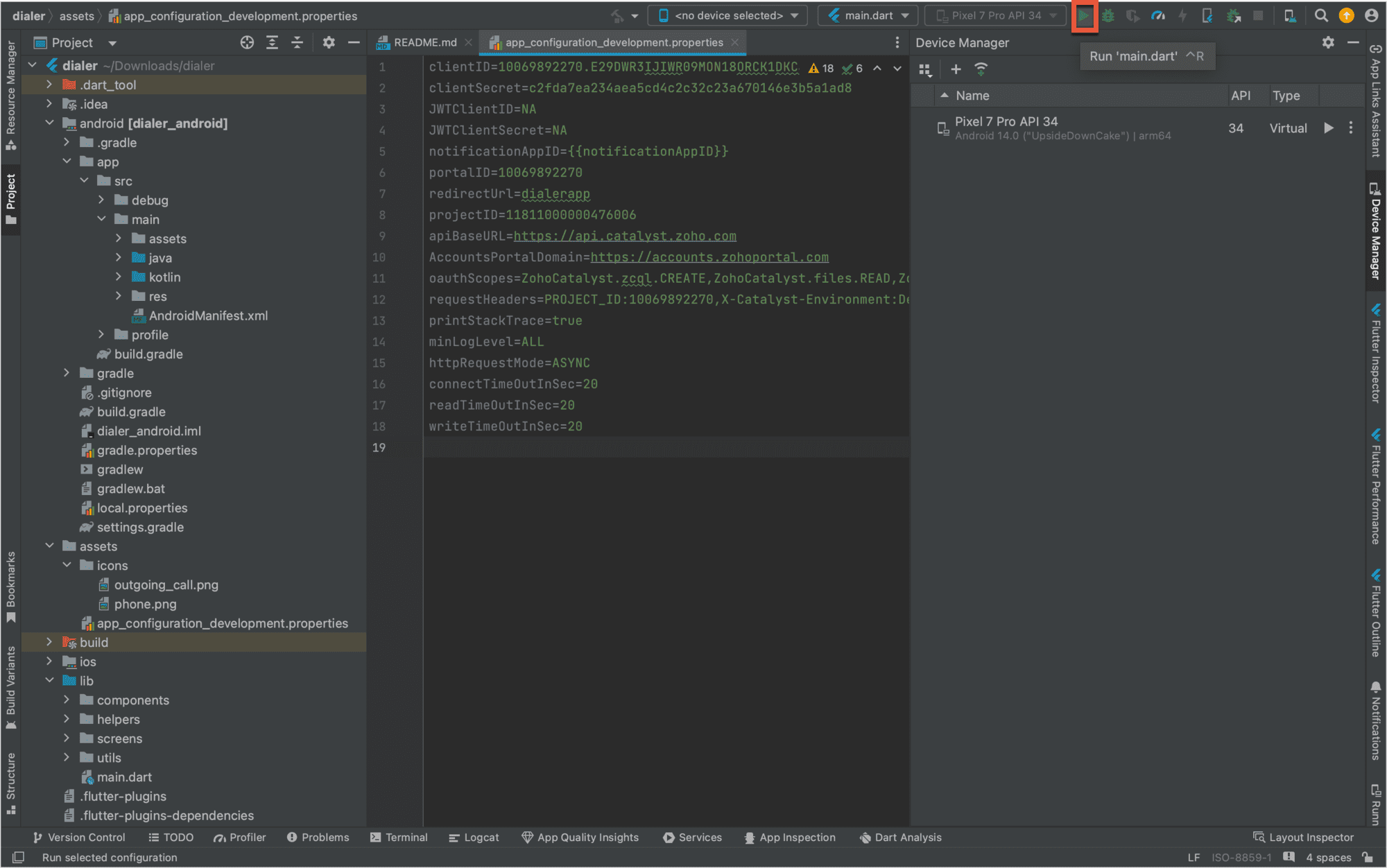This screenshot has height=868, width=1387.
Task: Open the Device Manager toolbar icon
Action: pyautogui.click(x=1290, y=15)
